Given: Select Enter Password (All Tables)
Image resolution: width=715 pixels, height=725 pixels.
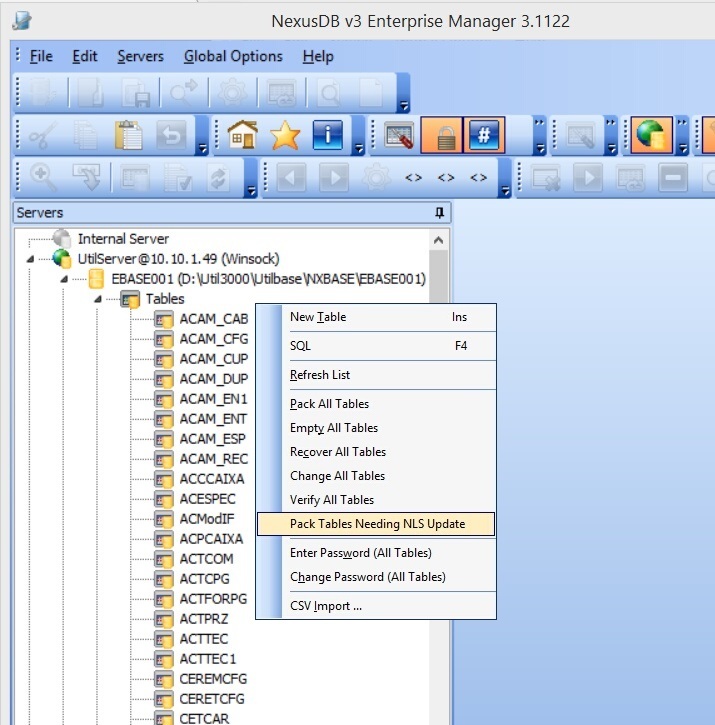Looking at the screenshot, I should (x=376, y=553).
